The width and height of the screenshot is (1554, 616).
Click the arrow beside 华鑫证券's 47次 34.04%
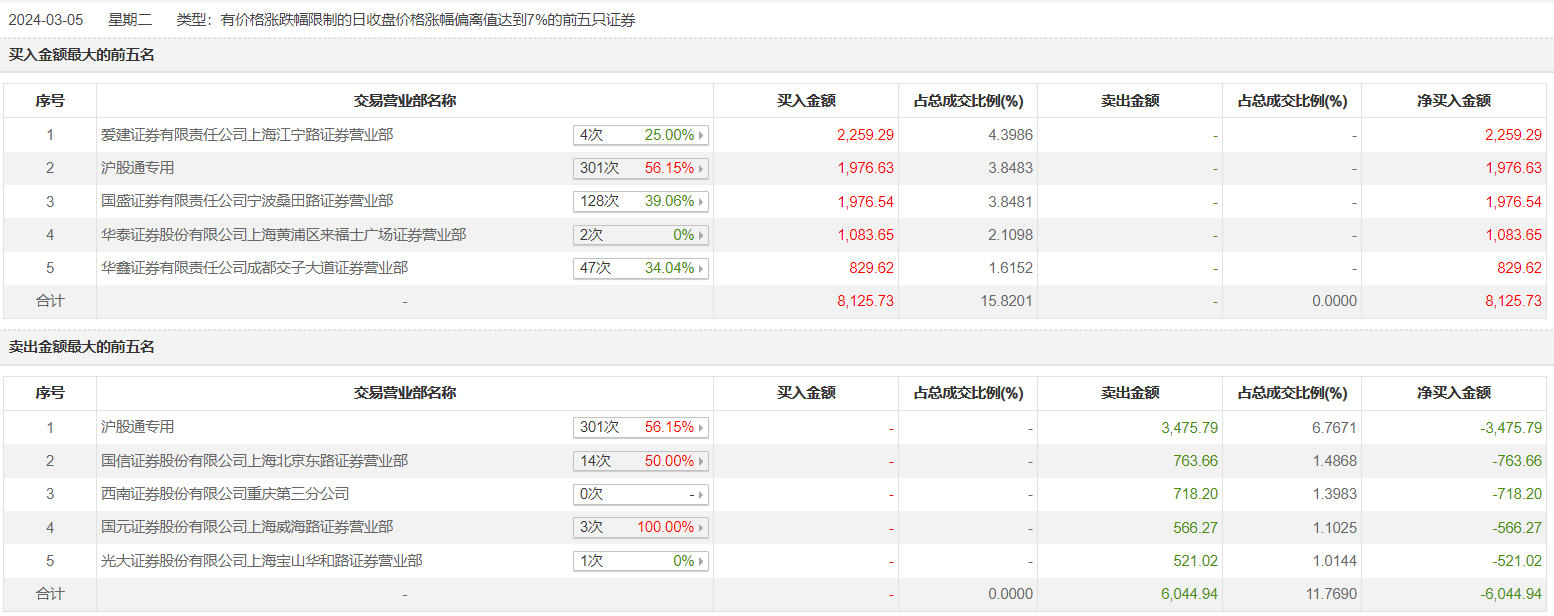702,269
